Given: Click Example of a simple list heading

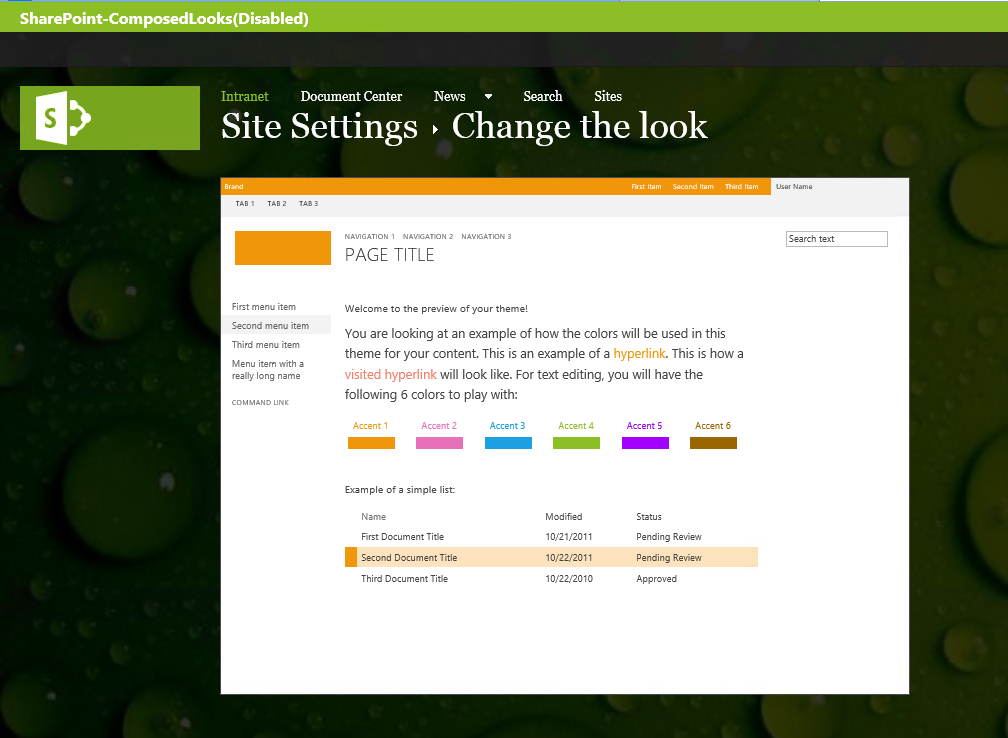Looking at the screenshot, I should pyautogui.click(x=400, y=490).
